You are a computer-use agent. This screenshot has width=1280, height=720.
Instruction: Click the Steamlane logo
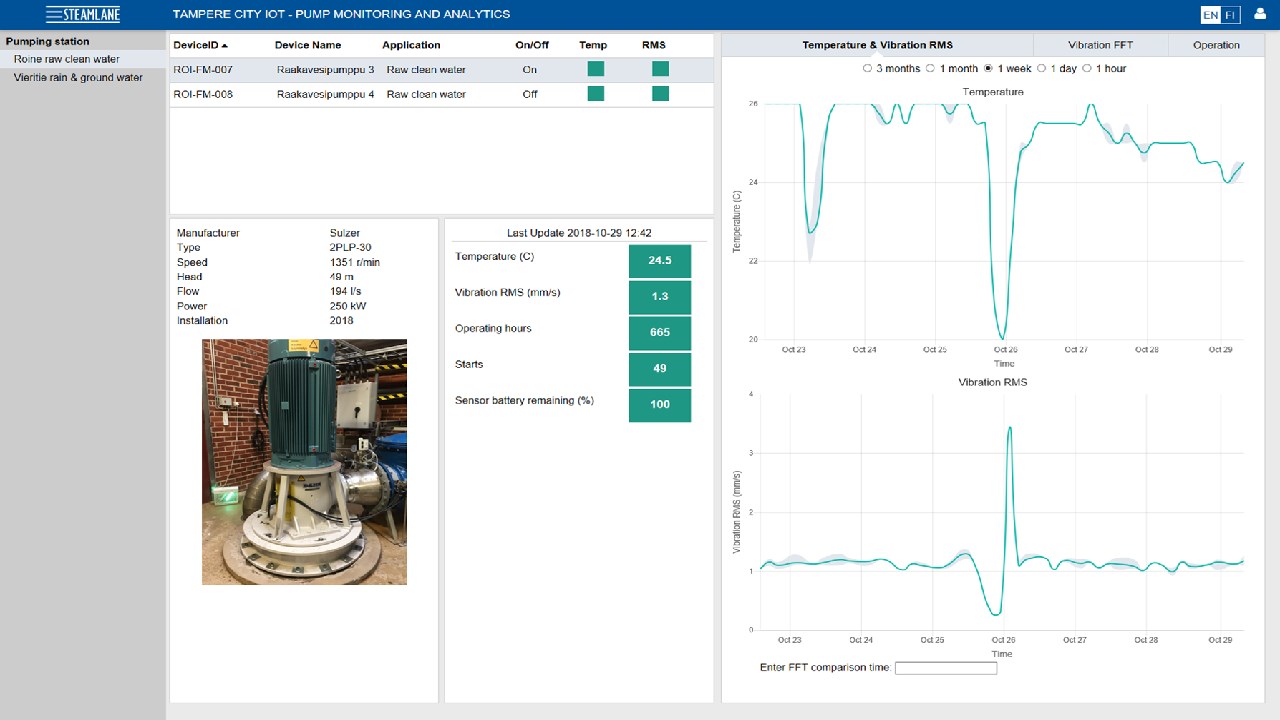83,14
